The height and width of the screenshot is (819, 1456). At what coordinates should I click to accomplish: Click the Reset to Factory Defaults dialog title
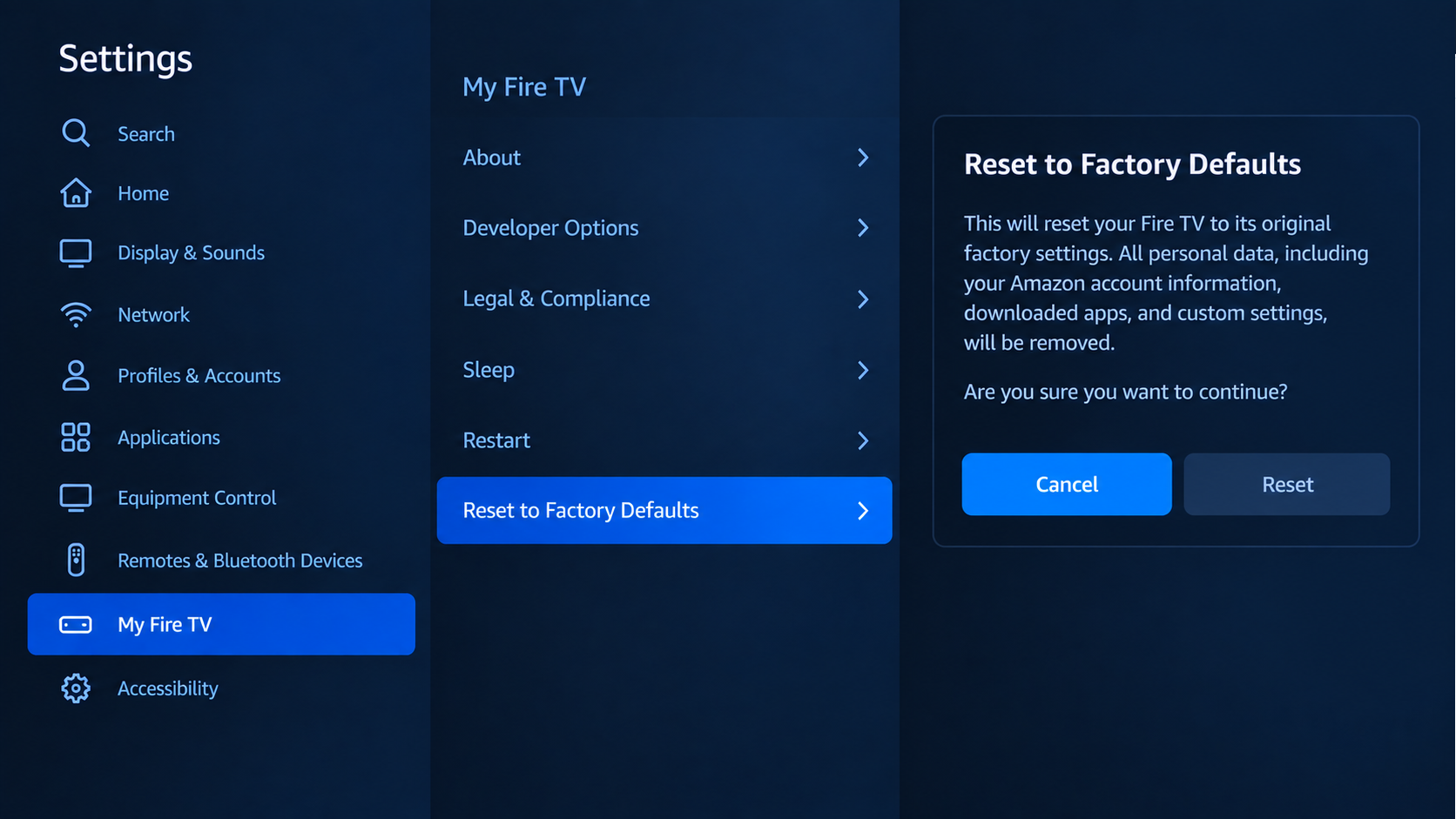[x=1132, y=164]
